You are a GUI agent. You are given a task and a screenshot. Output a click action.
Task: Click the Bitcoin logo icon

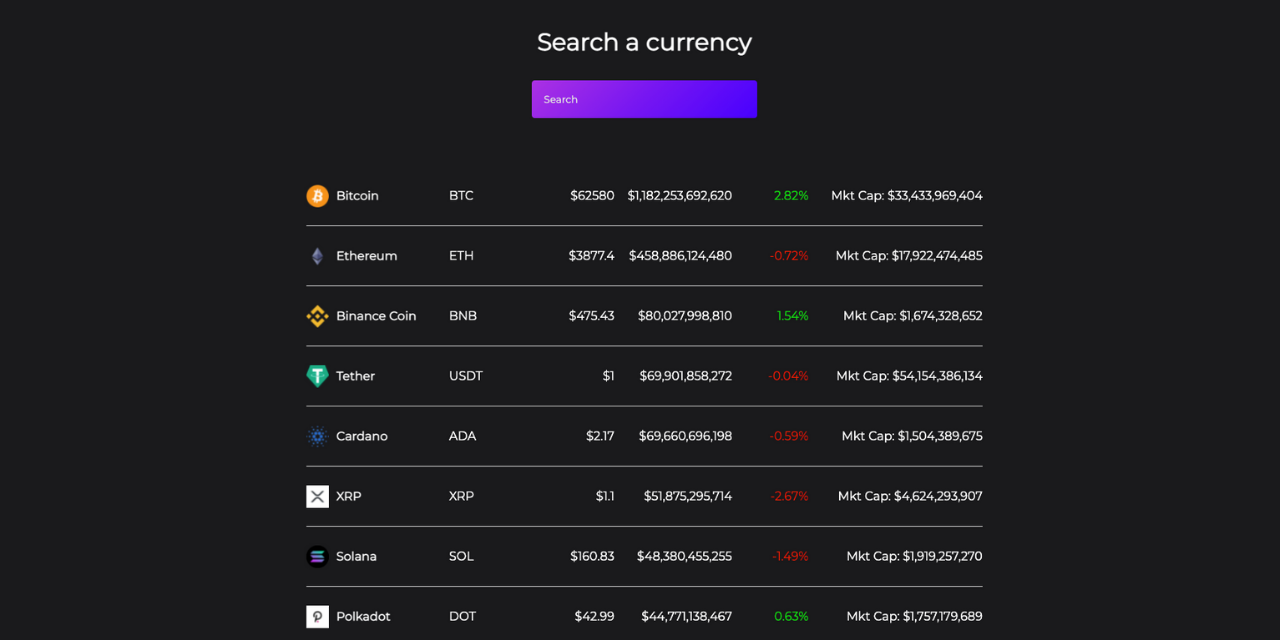pos(317,196)
